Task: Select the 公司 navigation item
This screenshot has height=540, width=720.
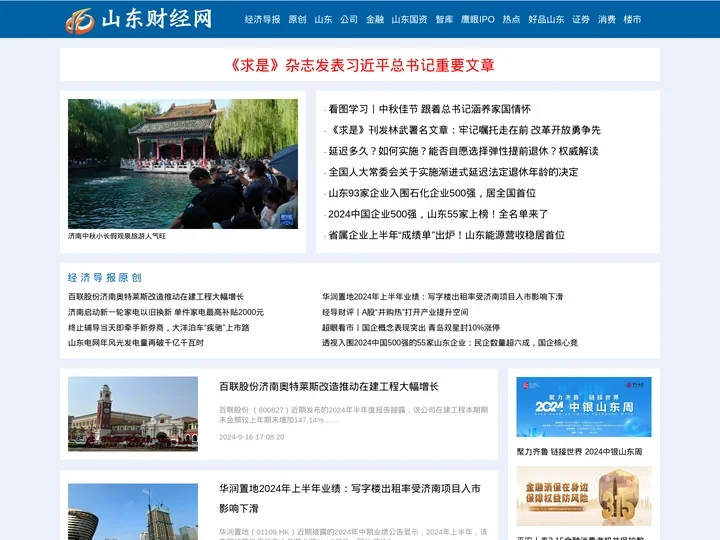Action: [349, 19]
